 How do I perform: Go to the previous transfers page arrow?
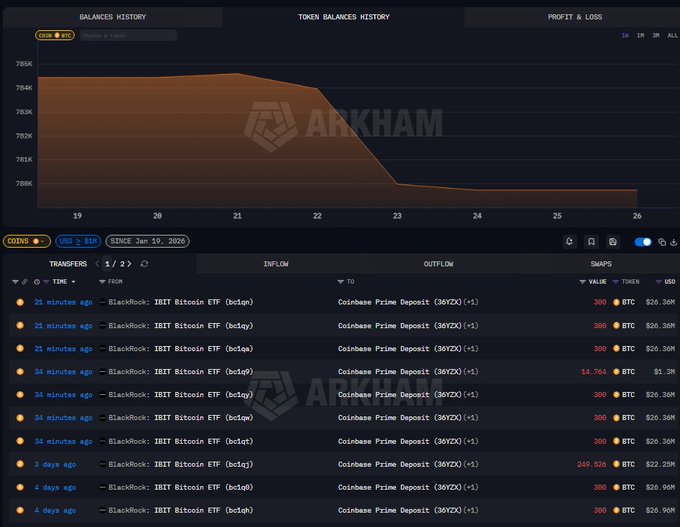(97, 264)
